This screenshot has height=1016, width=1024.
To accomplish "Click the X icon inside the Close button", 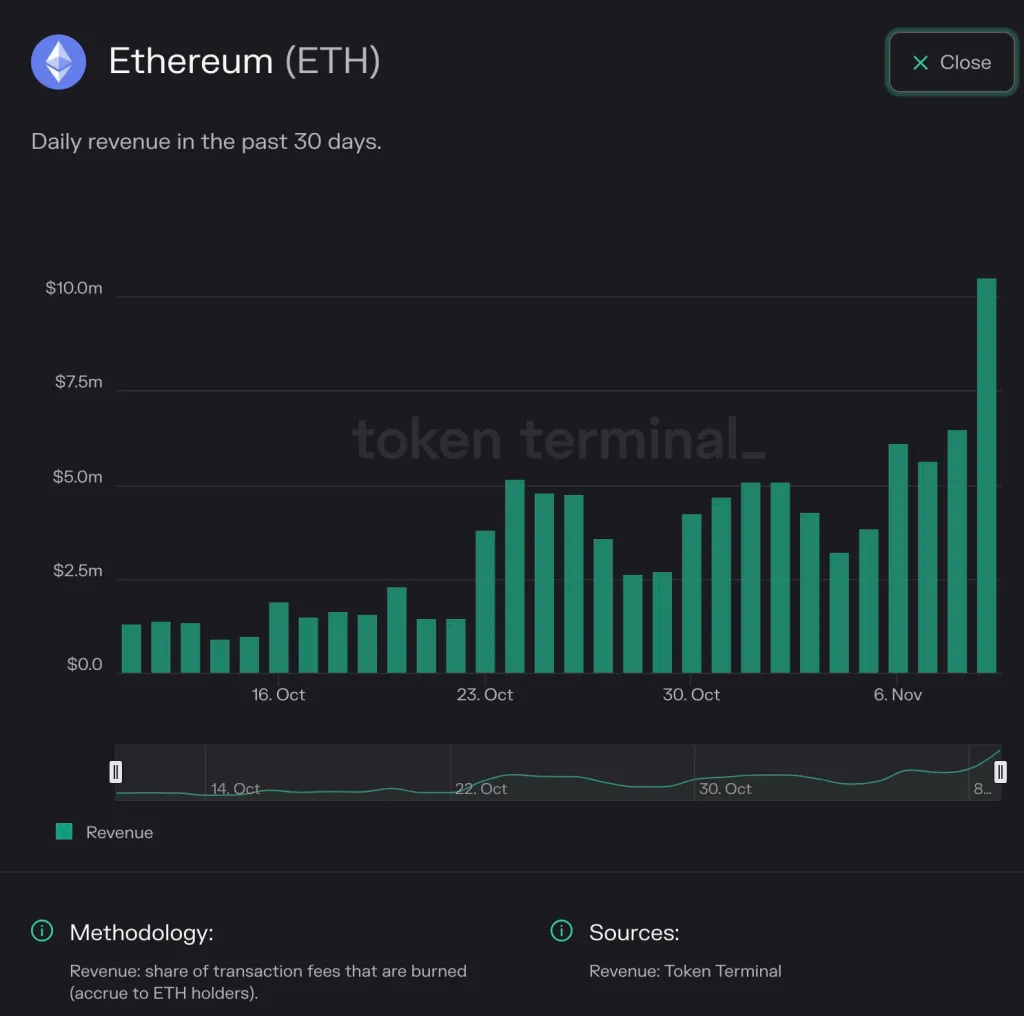I will point(920,62).
